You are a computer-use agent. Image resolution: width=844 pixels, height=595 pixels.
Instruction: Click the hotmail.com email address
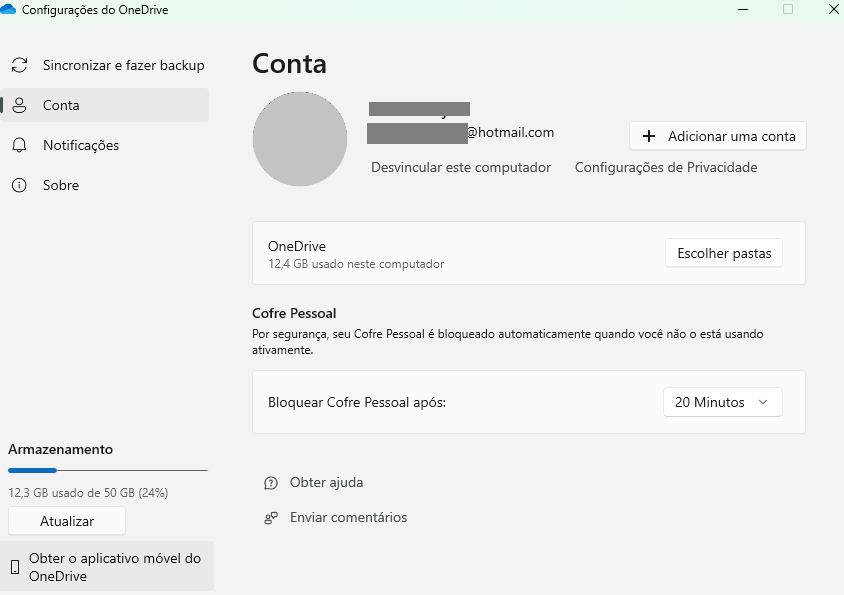460,132
